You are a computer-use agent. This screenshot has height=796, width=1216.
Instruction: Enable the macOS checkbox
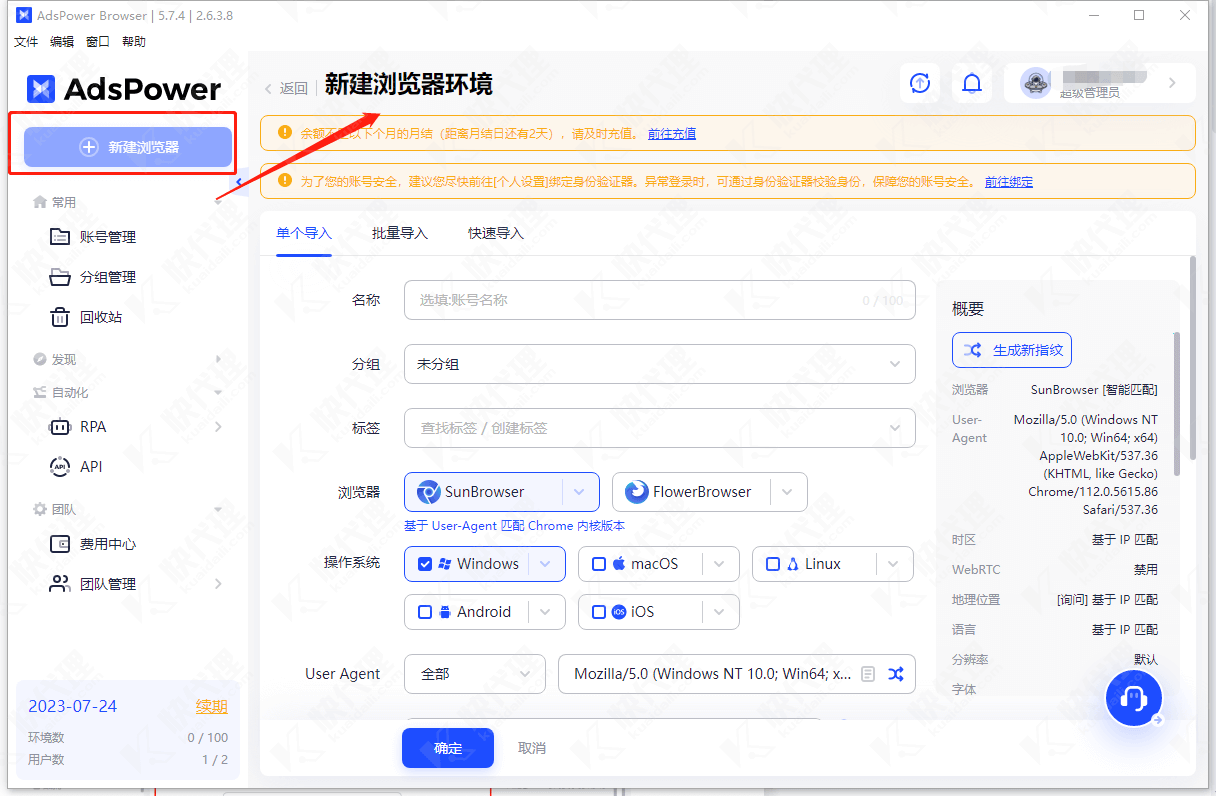coord(599,564)
